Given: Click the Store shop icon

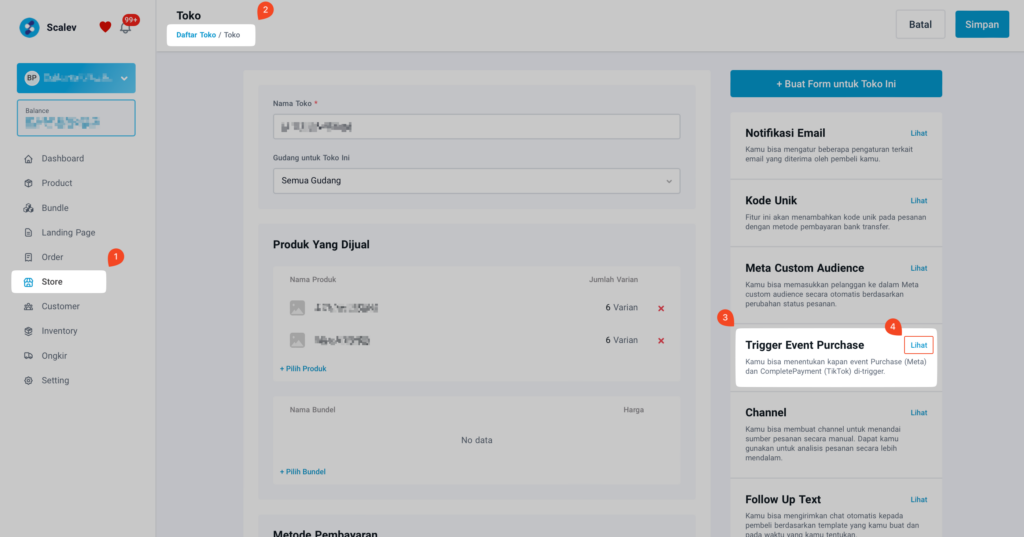Looking at the screenshot, I should (x=28, y=282).
